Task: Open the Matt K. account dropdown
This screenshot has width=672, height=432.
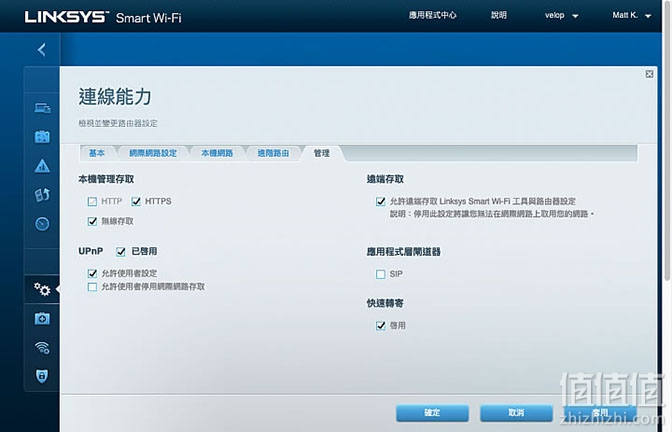Action: click(x=632, y=15)
